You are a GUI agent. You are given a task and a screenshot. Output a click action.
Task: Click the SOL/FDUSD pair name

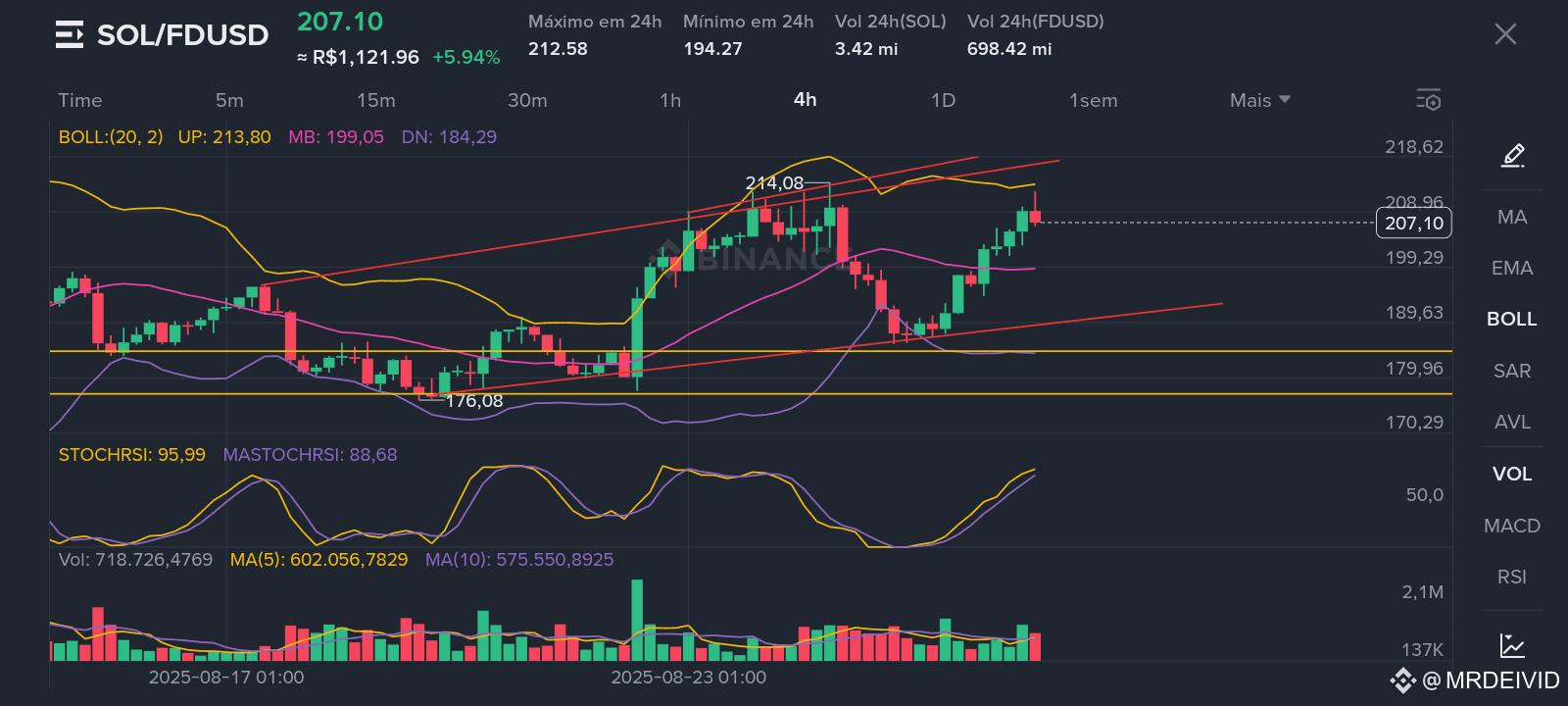[x=183, y=35]
